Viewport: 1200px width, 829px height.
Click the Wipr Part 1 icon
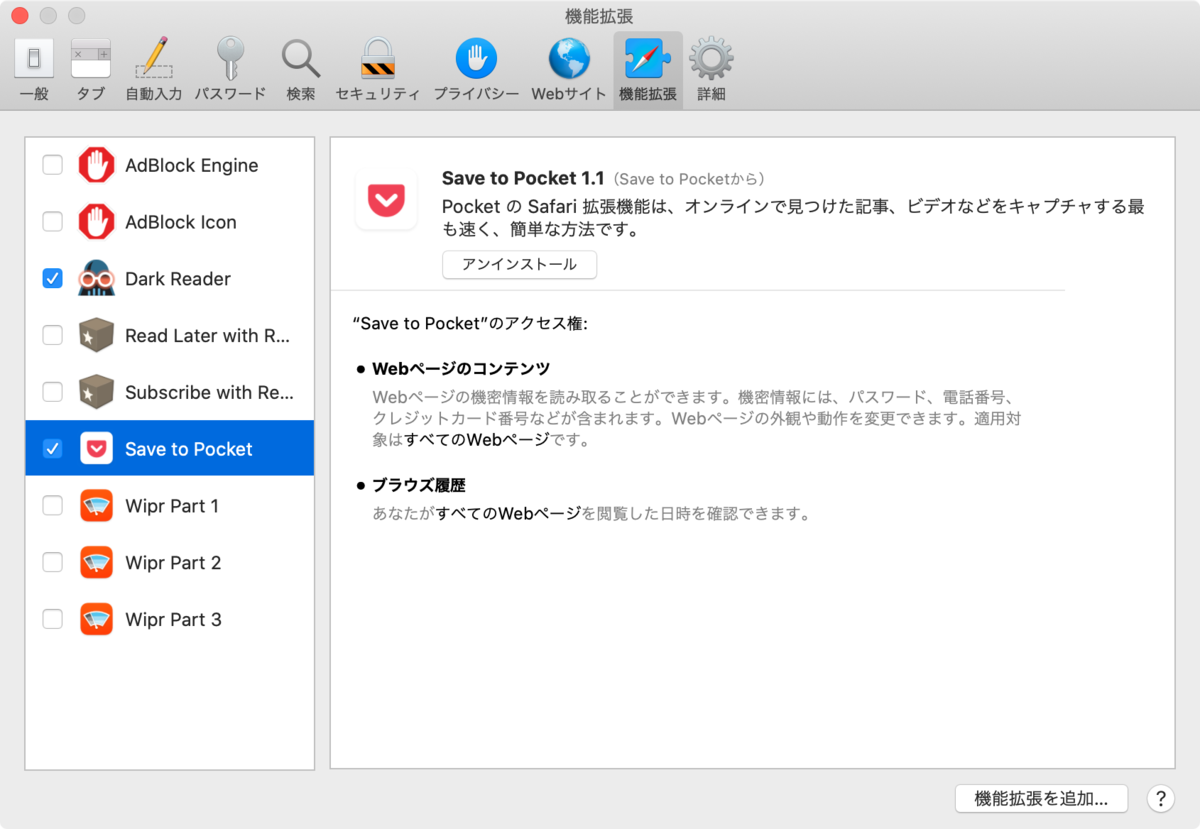click(97, 506)
